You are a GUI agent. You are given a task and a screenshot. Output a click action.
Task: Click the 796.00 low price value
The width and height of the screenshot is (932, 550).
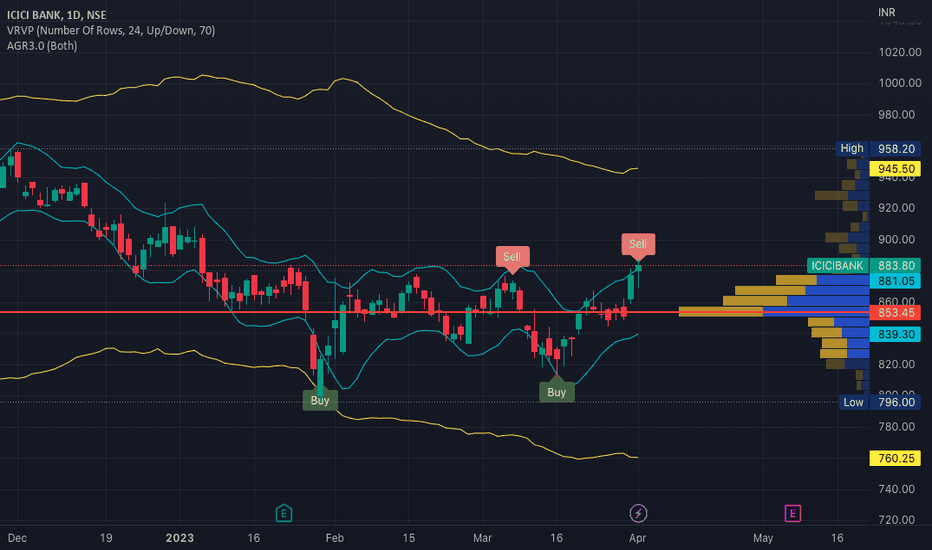click(896, 403)
